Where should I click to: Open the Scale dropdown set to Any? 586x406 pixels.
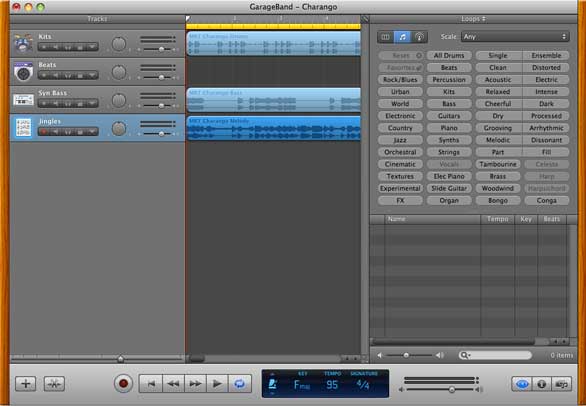(x=515, y=37)
